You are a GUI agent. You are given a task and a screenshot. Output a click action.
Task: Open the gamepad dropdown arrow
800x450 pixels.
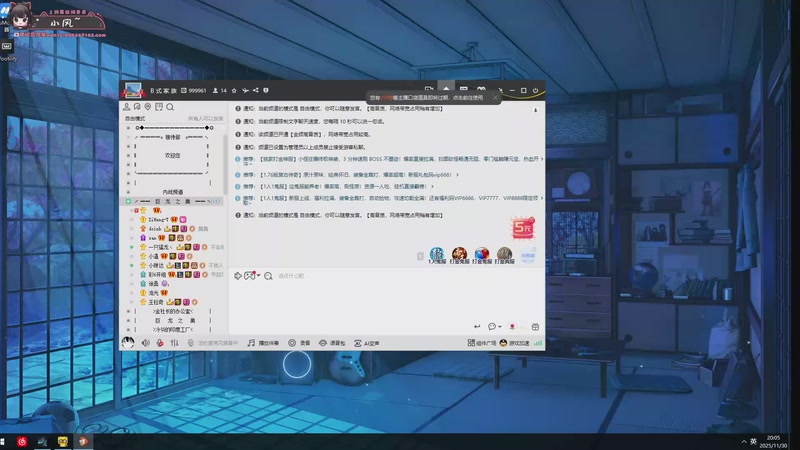point(259,276)
